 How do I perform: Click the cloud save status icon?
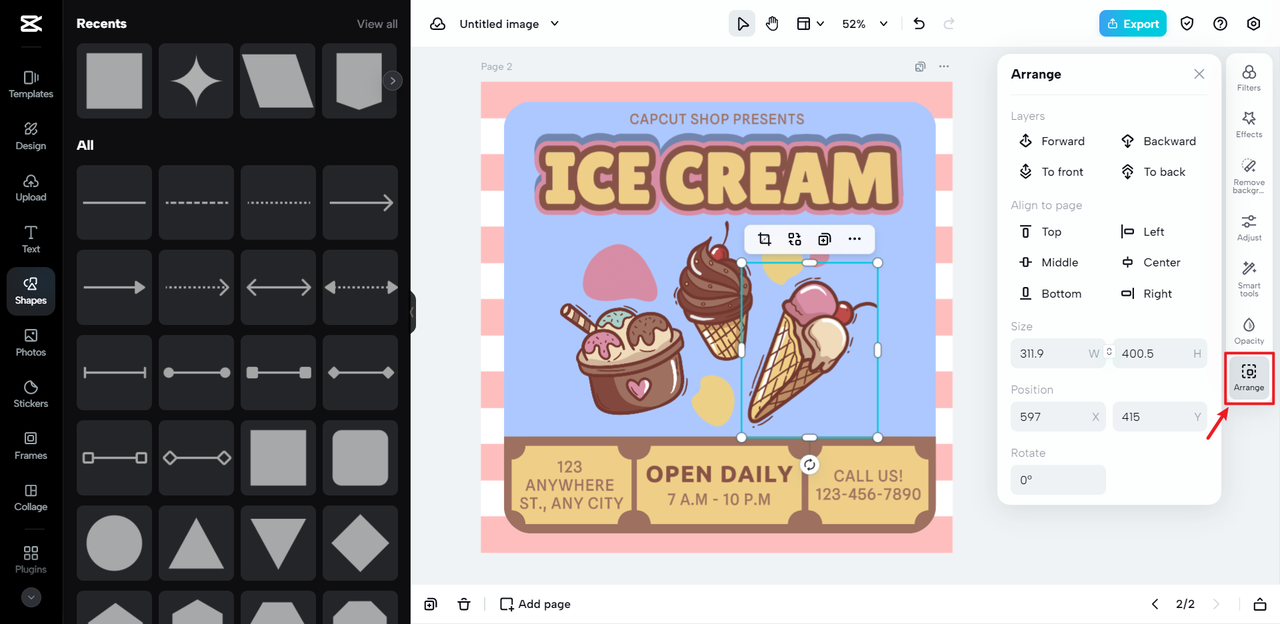[x=438, y=24]
